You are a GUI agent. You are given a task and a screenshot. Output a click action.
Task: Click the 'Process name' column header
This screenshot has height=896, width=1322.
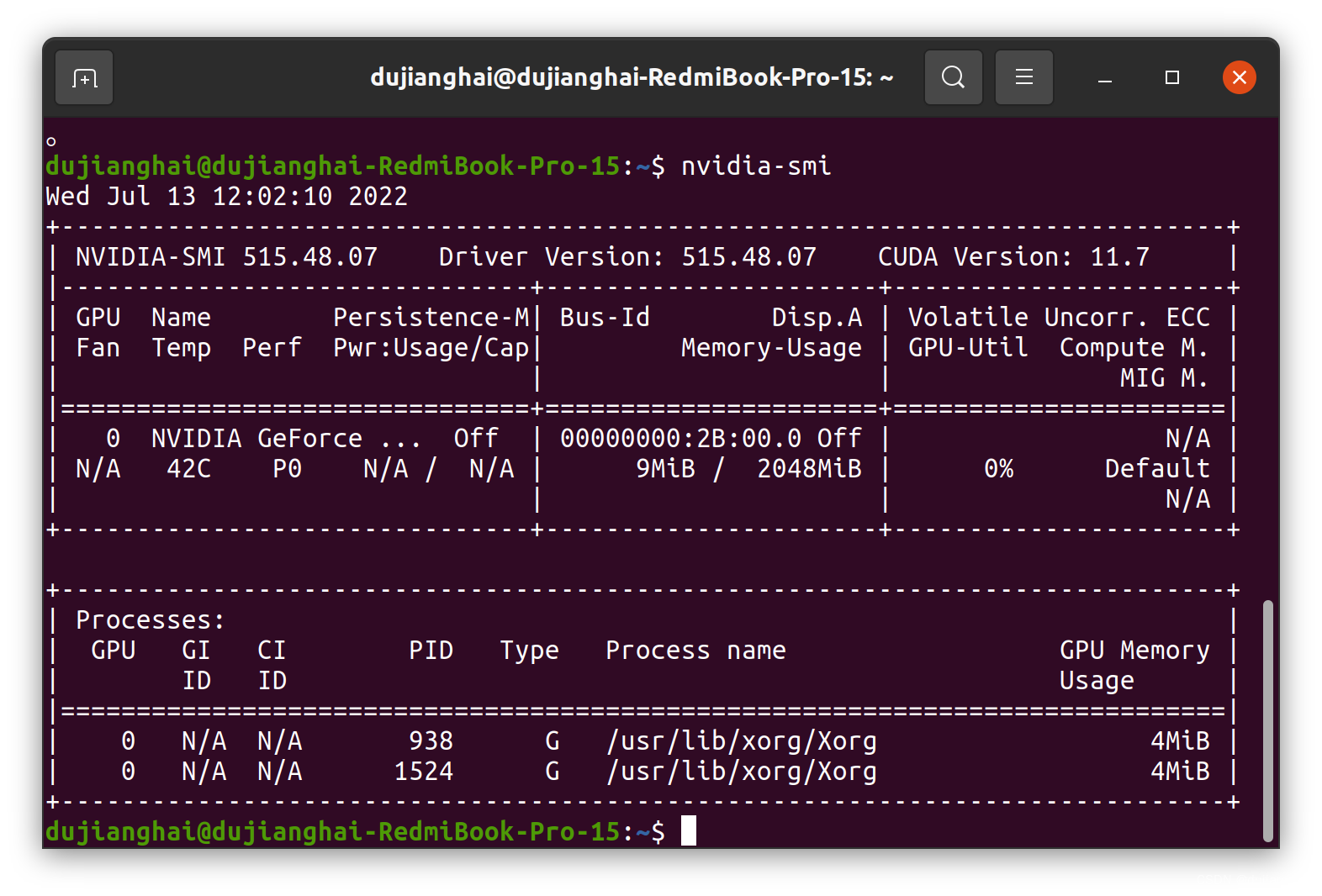point(695,650)
